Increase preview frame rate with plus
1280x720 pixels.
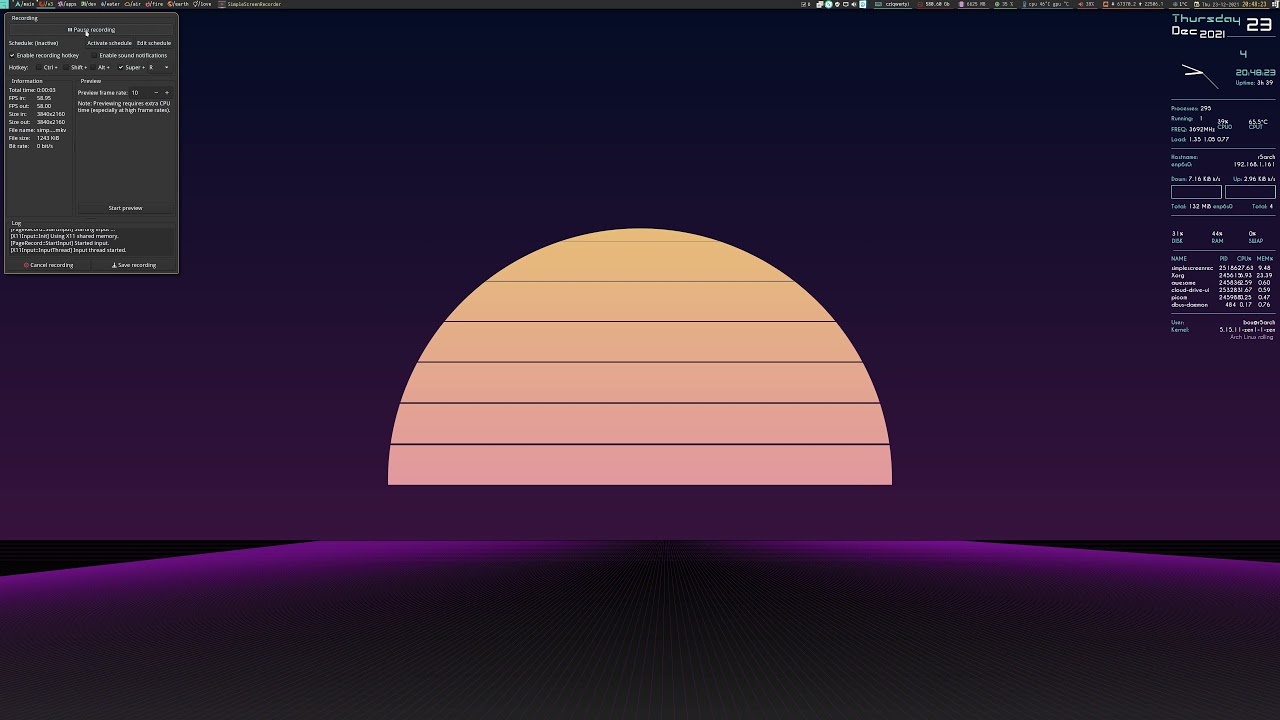click(x=167, y=93)
